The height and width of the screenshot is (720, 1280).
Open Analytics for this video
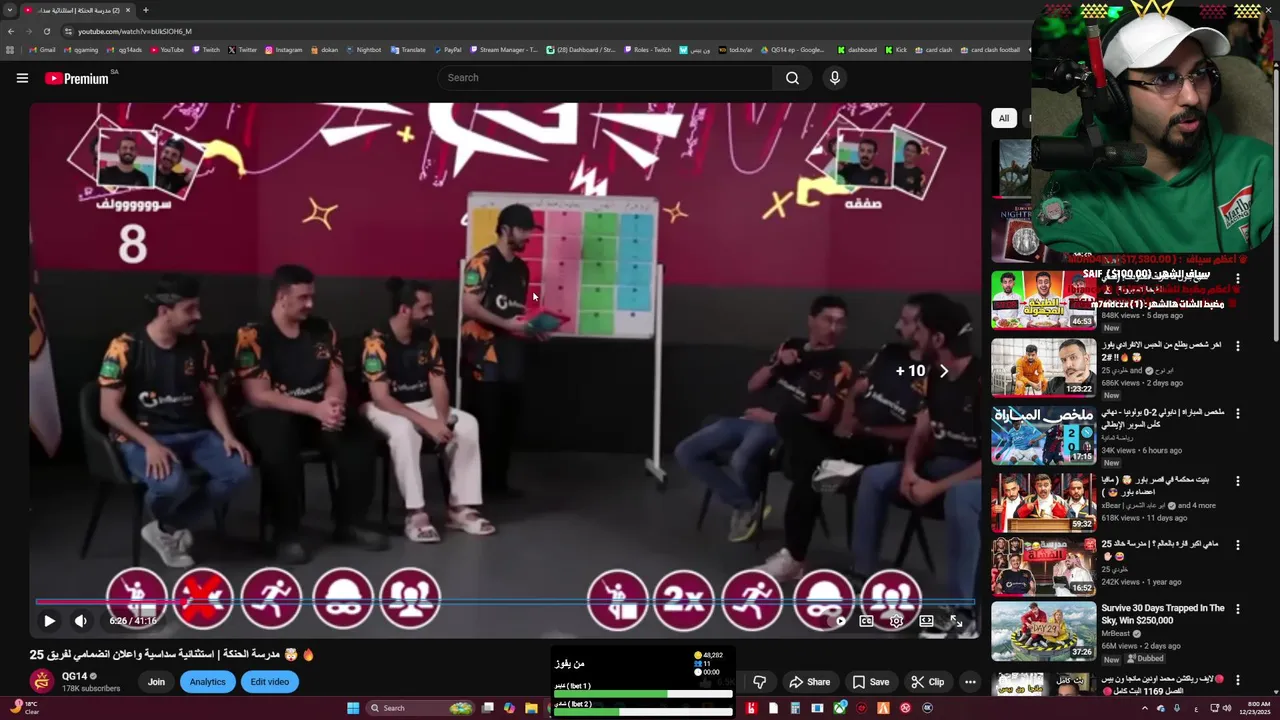click(207, 682)
